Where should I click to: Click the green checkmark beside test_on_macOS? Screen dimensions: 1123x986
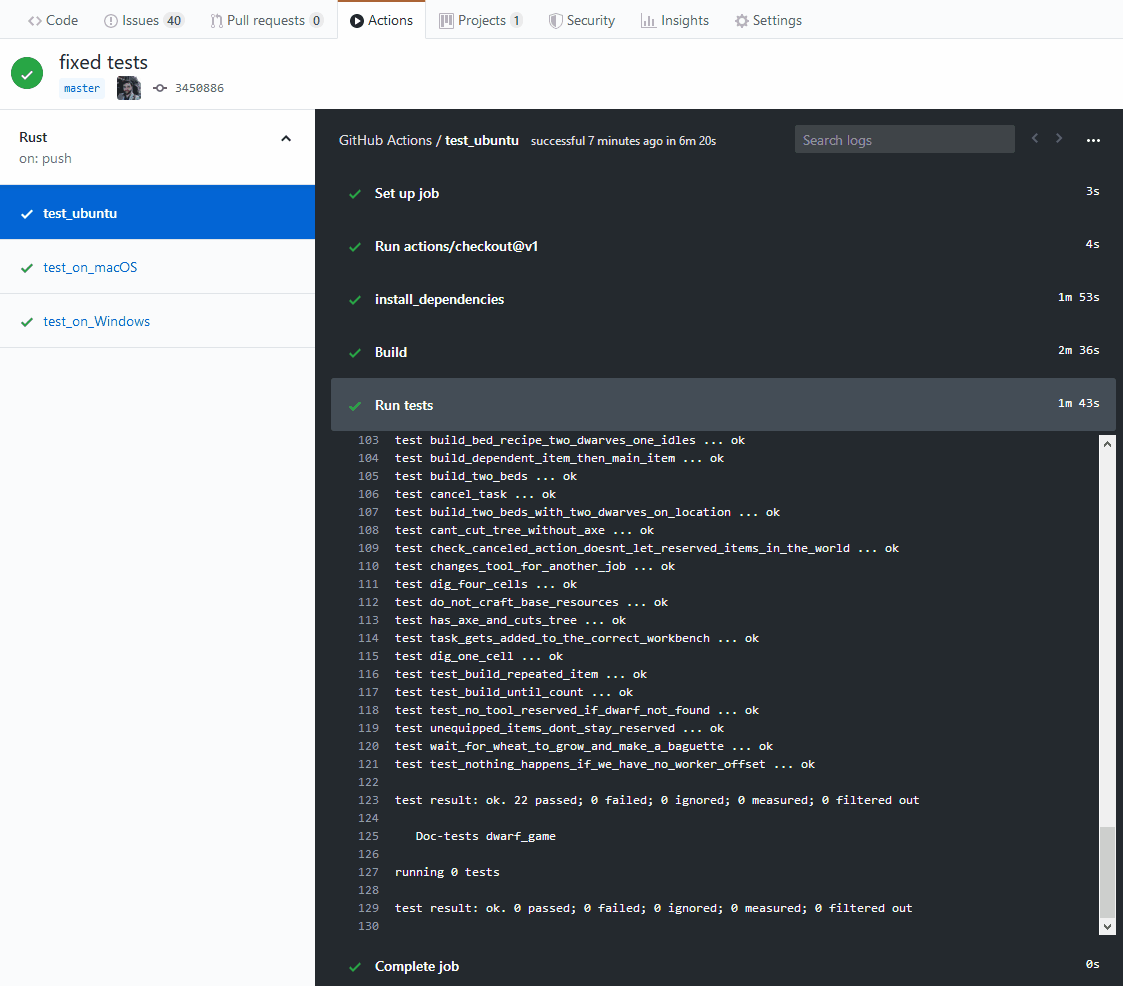(x=26, y=266)
